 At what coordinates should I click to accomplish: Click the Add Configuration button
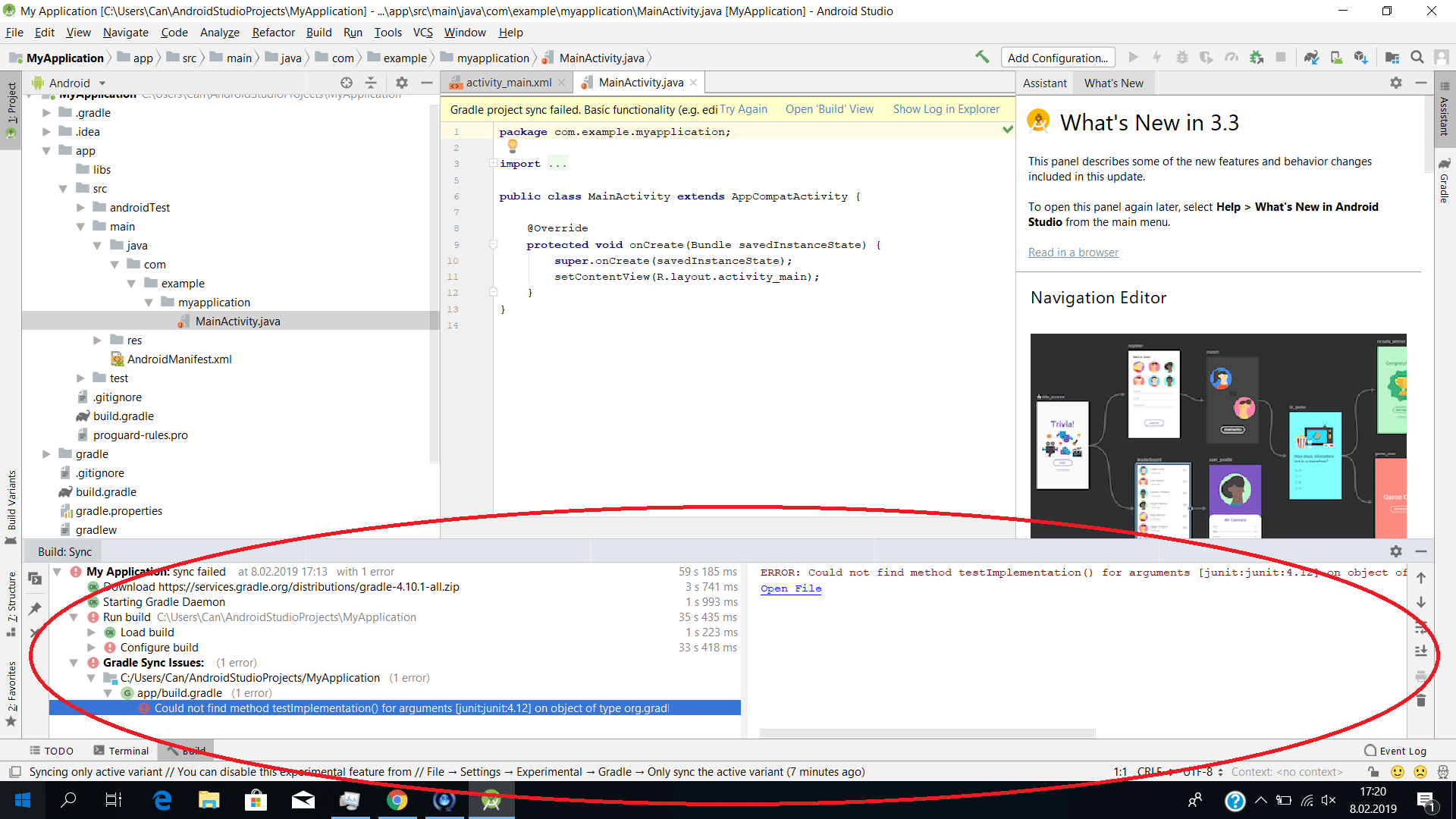[x=1057, y=58]
